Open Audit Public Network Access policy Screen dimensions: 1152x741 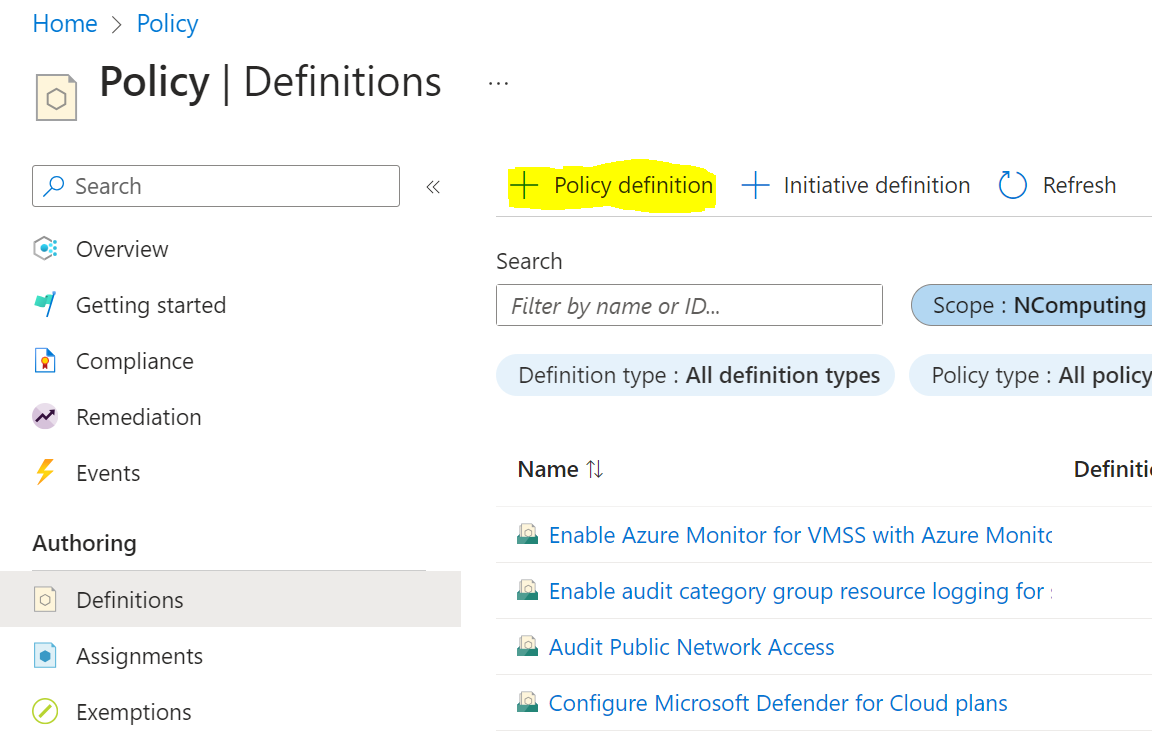coord(691,647)
